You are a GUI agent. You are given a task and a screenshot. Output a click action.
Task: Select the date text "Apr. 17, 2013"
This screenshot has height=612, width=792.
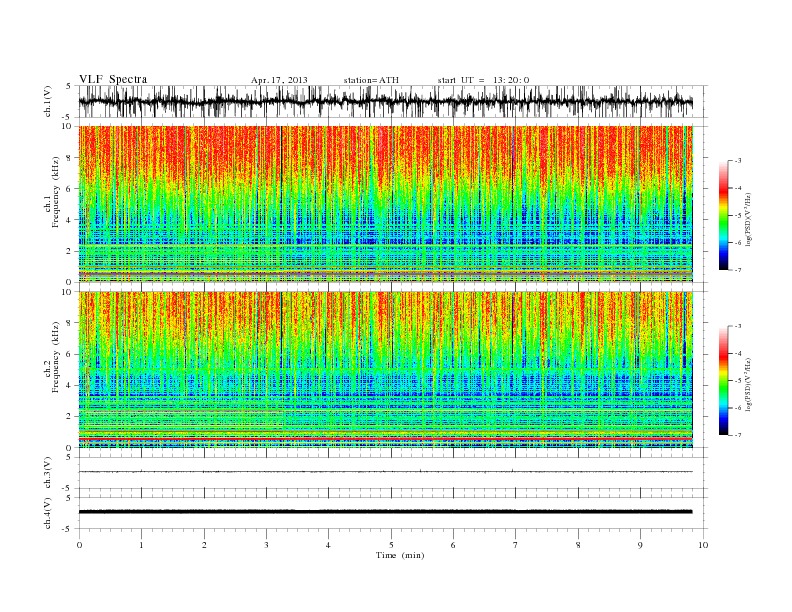[279, 80]
